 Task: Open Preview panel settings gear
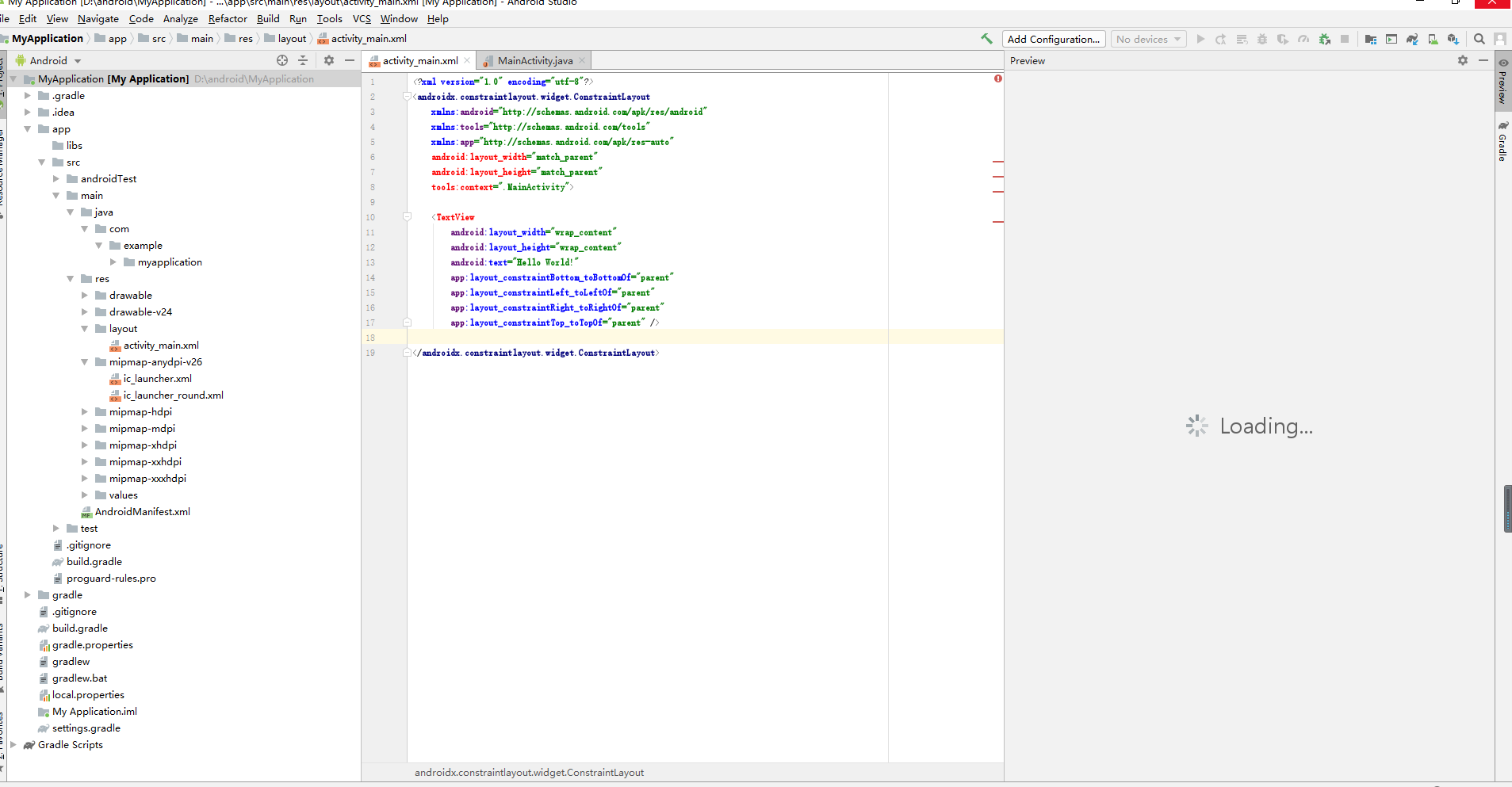point(1463,60)
